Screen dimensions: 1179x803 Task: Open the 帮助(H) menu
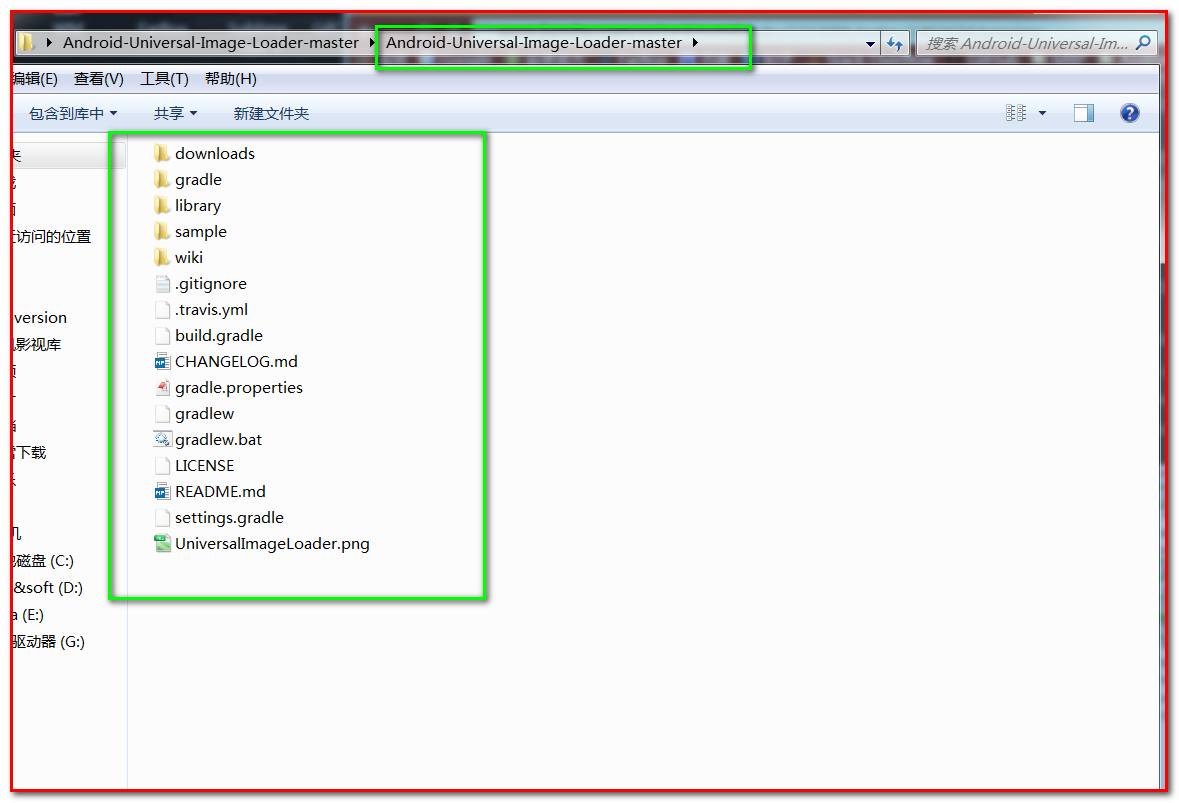pyautogui.click(x=231, y=79)
